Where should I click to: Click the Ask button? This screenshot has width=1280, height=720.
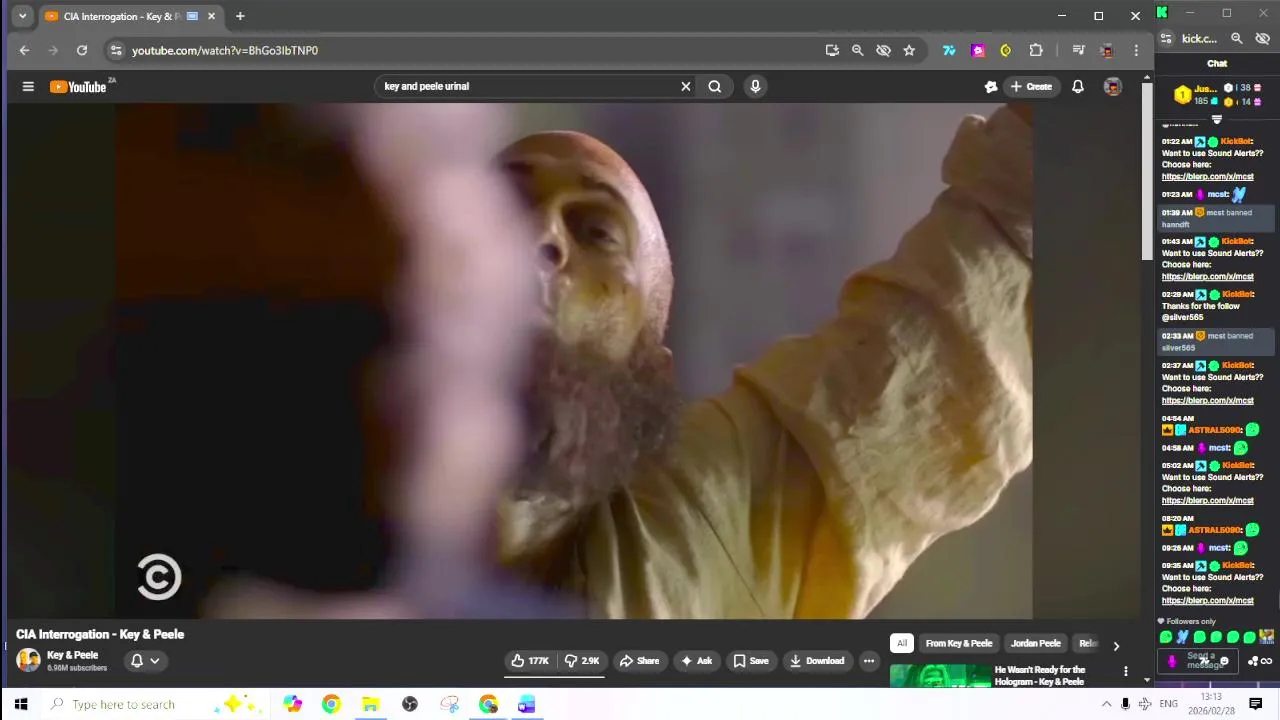click(696, 661)
